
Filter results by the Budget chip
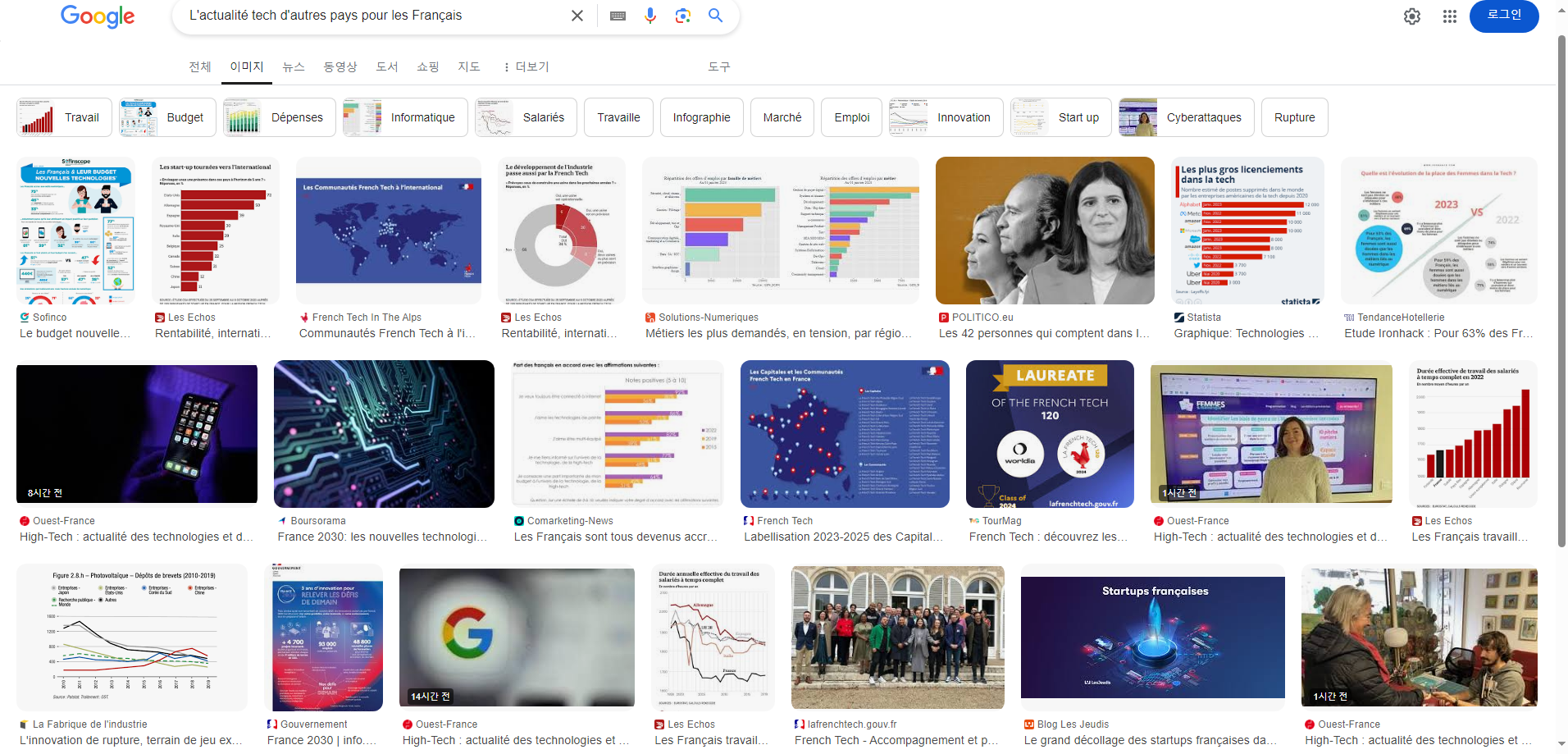click(x=167, y=117)
